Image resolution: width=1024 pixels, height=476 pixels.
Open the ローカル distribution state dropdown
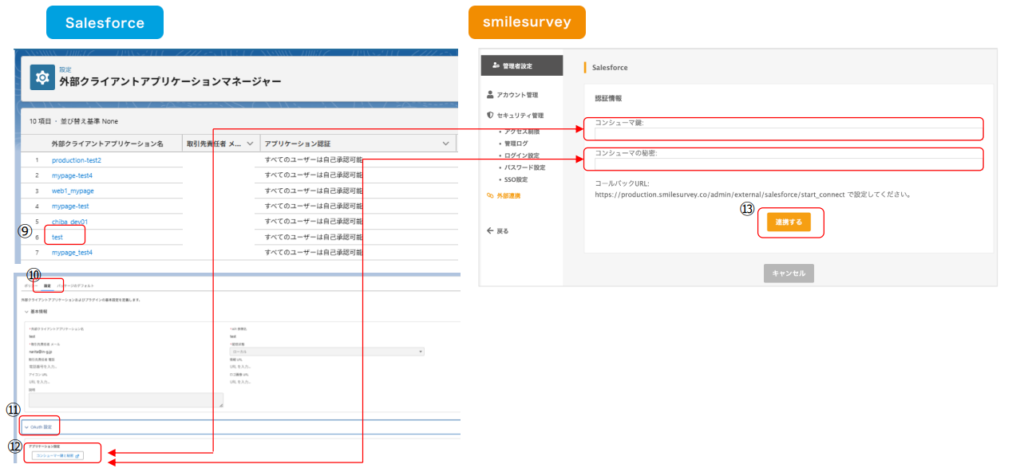click(x=327, y=351)
